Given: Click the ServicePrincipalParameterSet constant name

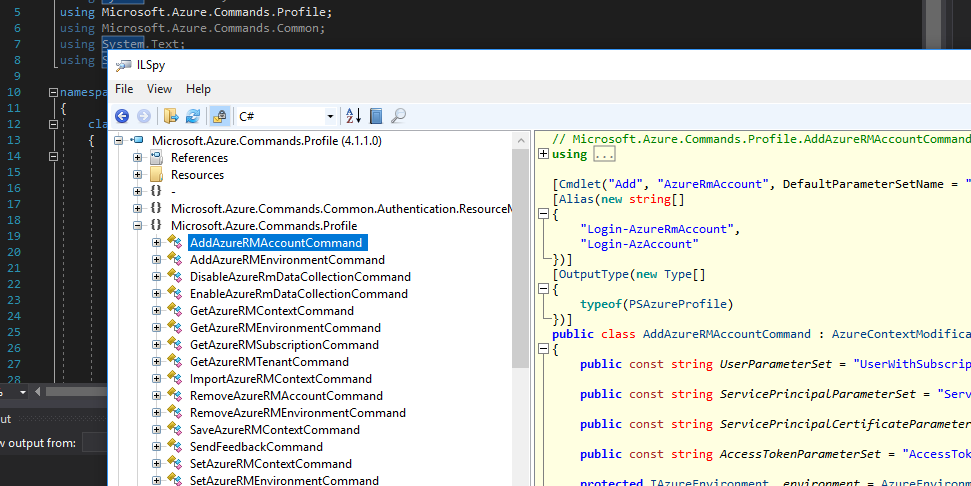Looking at the screenshot, I should [817, 394].
